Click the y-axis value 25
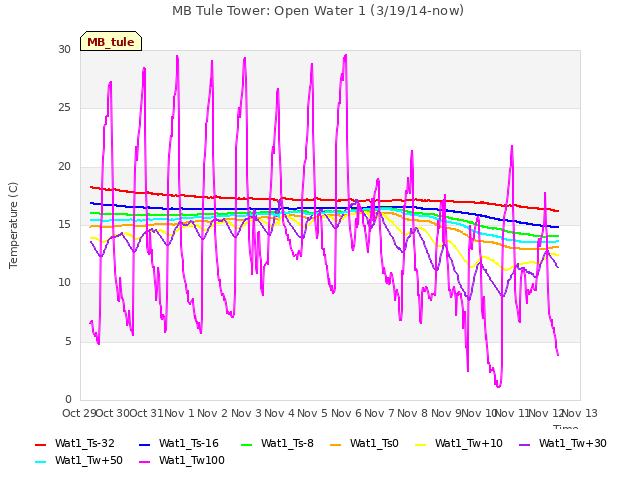640x480 pixels. 64,108
